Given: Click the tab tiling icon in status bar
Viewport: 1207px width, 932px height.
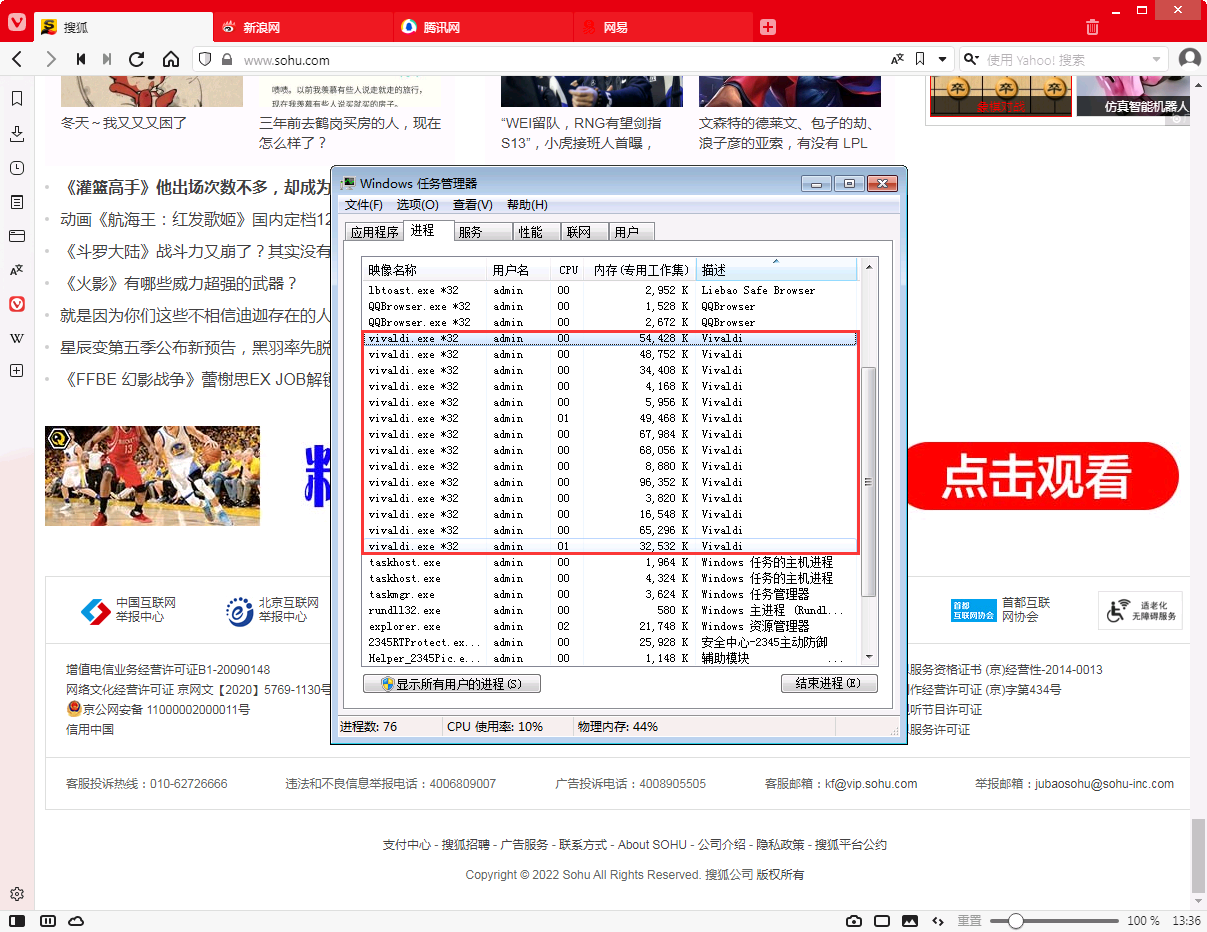Looking at the screenshot, I should coord(47,921).
